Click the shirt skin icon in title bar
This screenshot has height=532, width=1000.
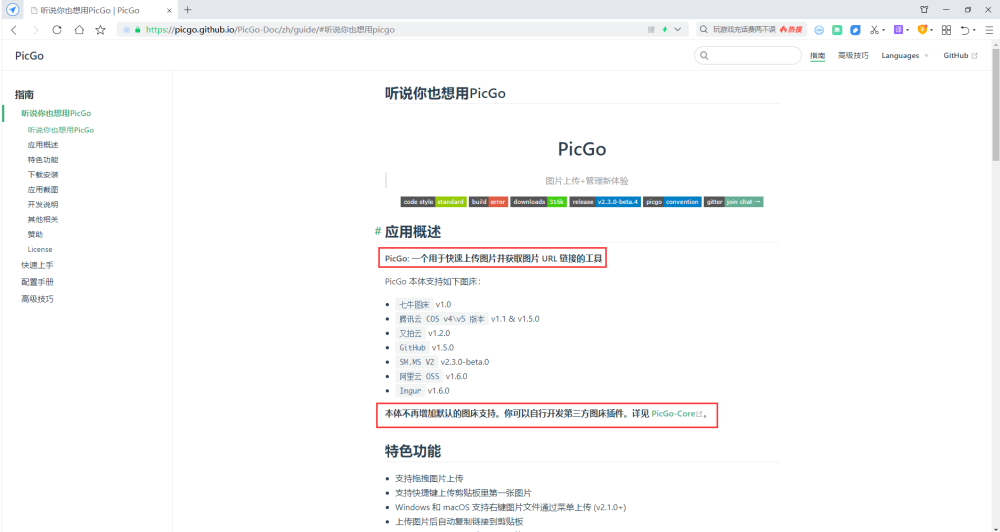click(x=924, y=10)
